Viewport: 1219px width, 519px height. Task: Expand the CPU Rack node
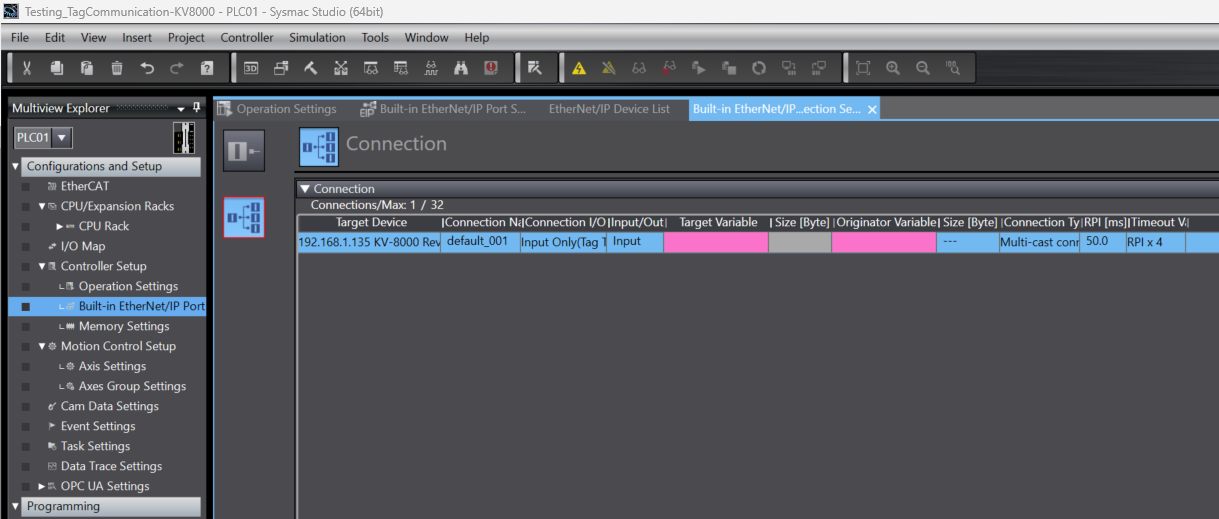click(x=60, y=226)
